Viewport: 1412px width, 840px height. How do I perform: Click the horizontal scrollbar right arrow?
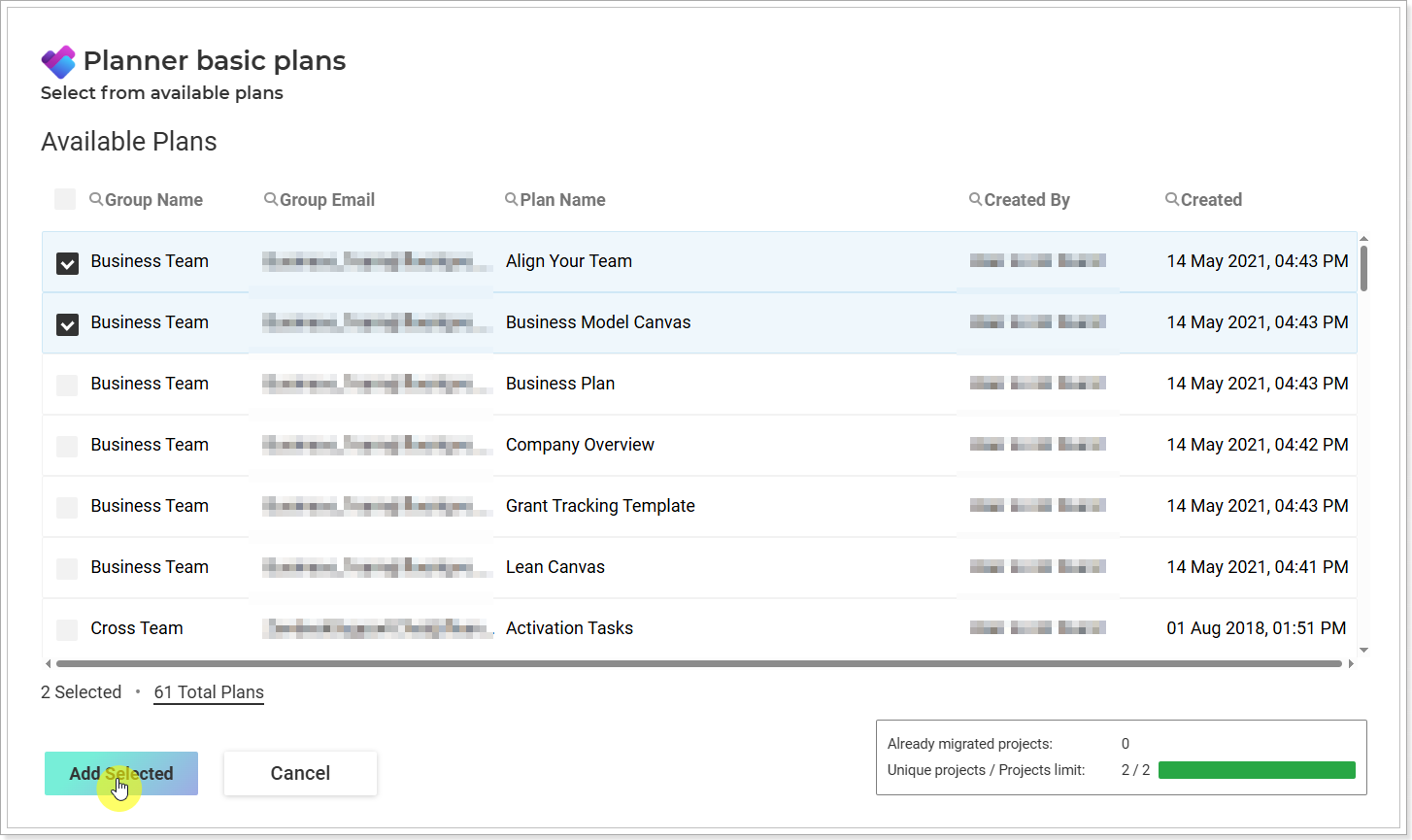[1351, 664]
